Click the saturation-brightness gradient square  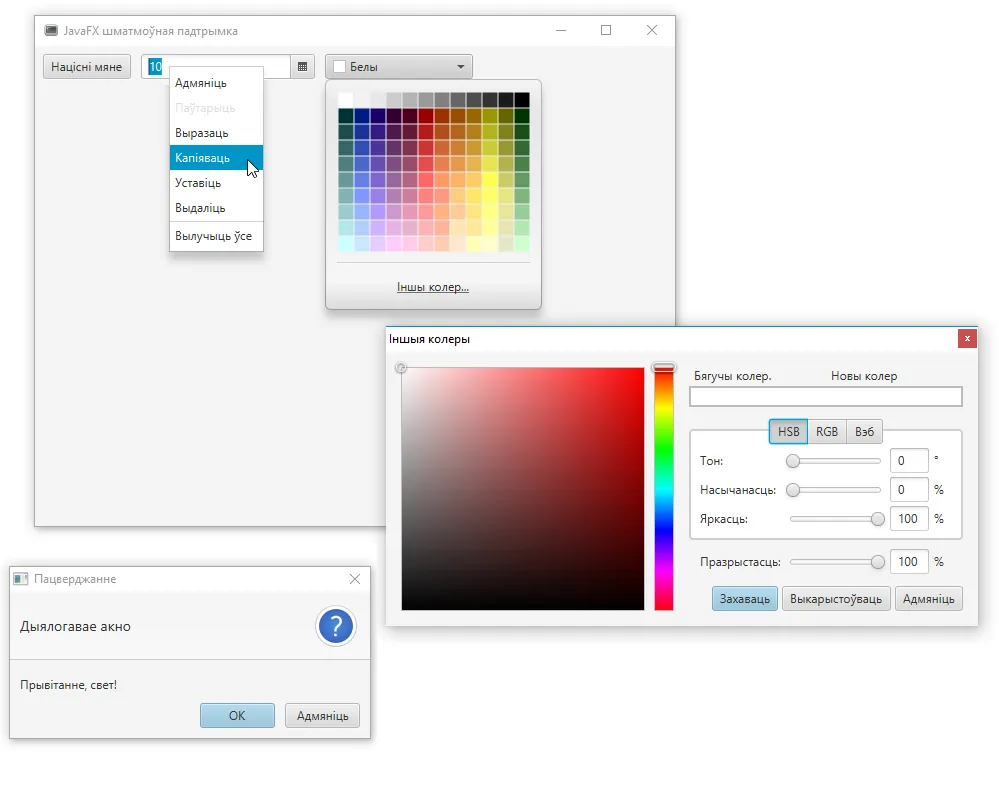(x=522, y=489)
